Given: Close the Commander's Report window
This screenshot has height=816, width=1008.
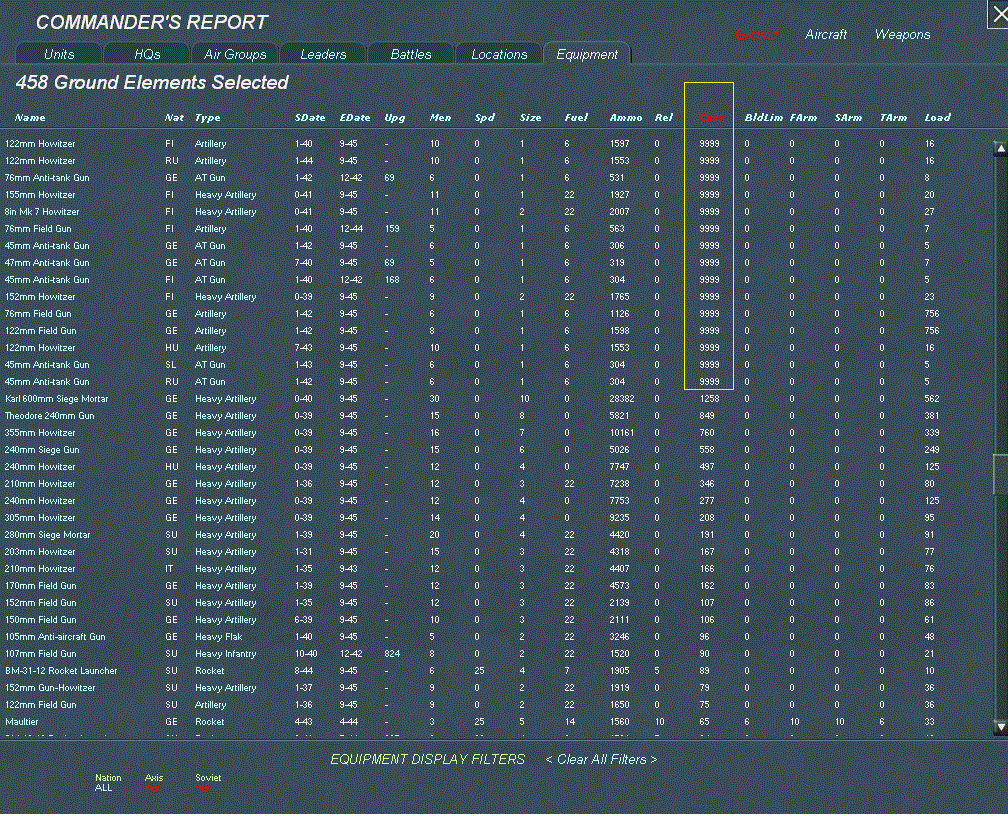Looking at the screenshot, I should pyautogui.click(x=998, y=14).
